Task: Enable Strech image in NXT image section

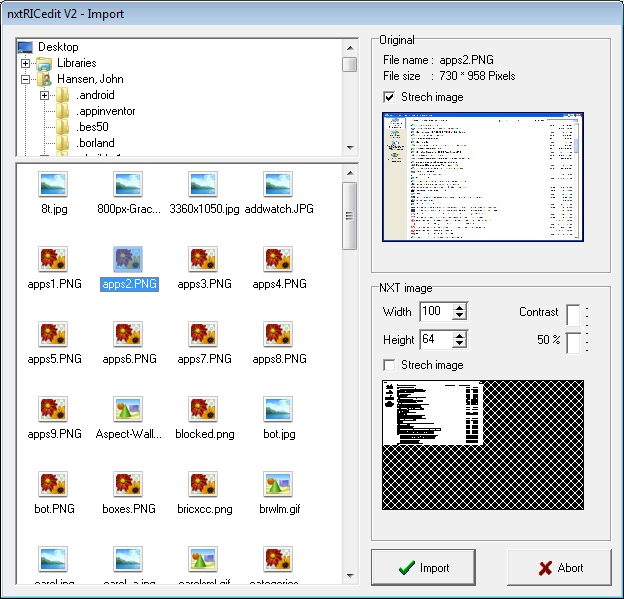Action: tap(390, 365)
